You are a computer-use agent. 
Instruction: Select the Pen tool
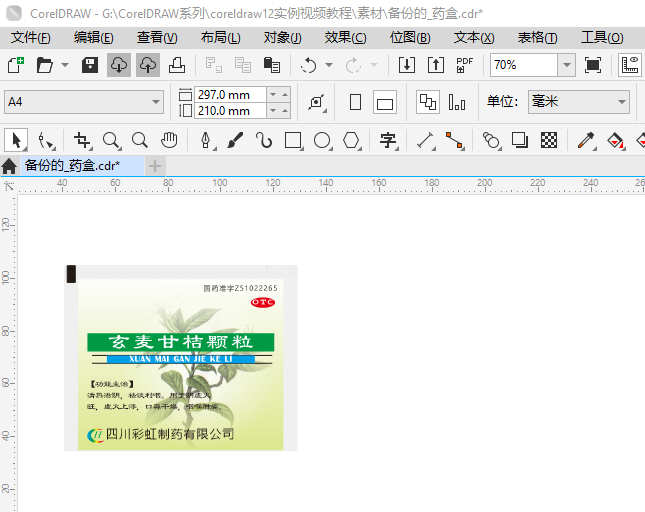206,141
